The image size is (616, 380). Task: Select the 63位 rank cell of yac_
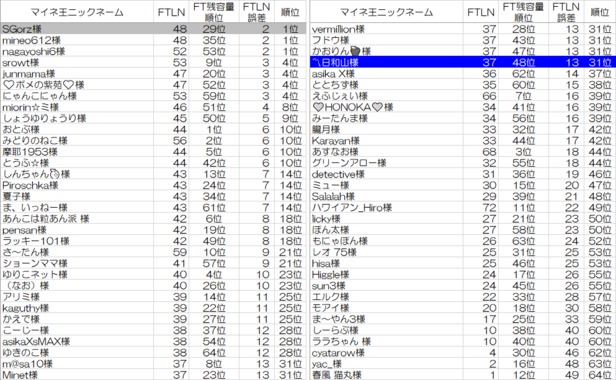[600, 364]
